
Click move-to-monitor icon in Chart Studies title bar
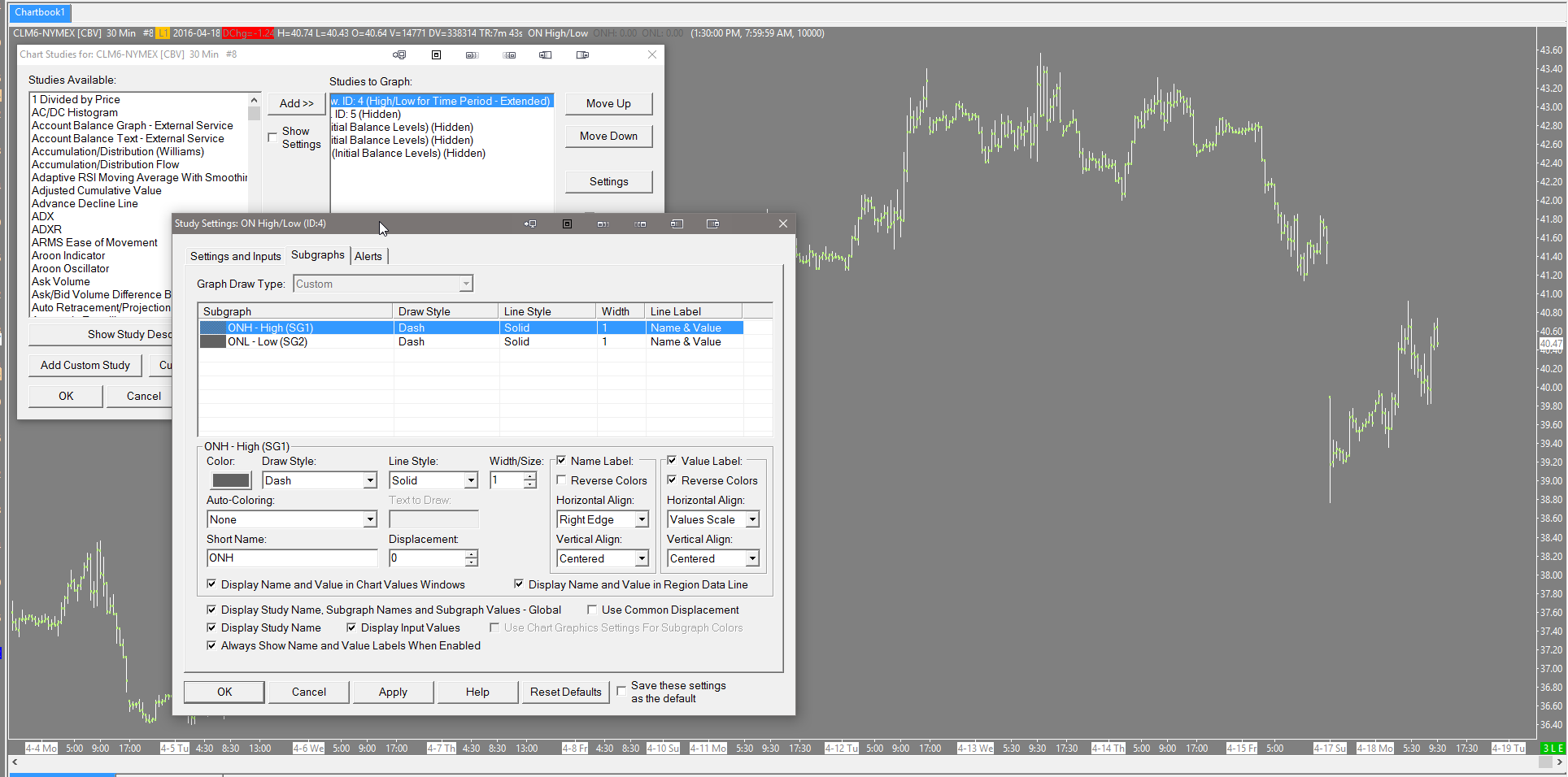[x=399, y=54]
